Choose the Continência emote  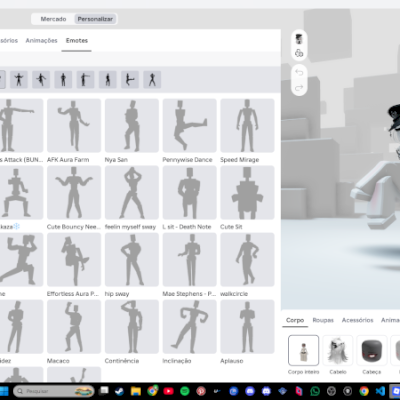click(132, 326)
